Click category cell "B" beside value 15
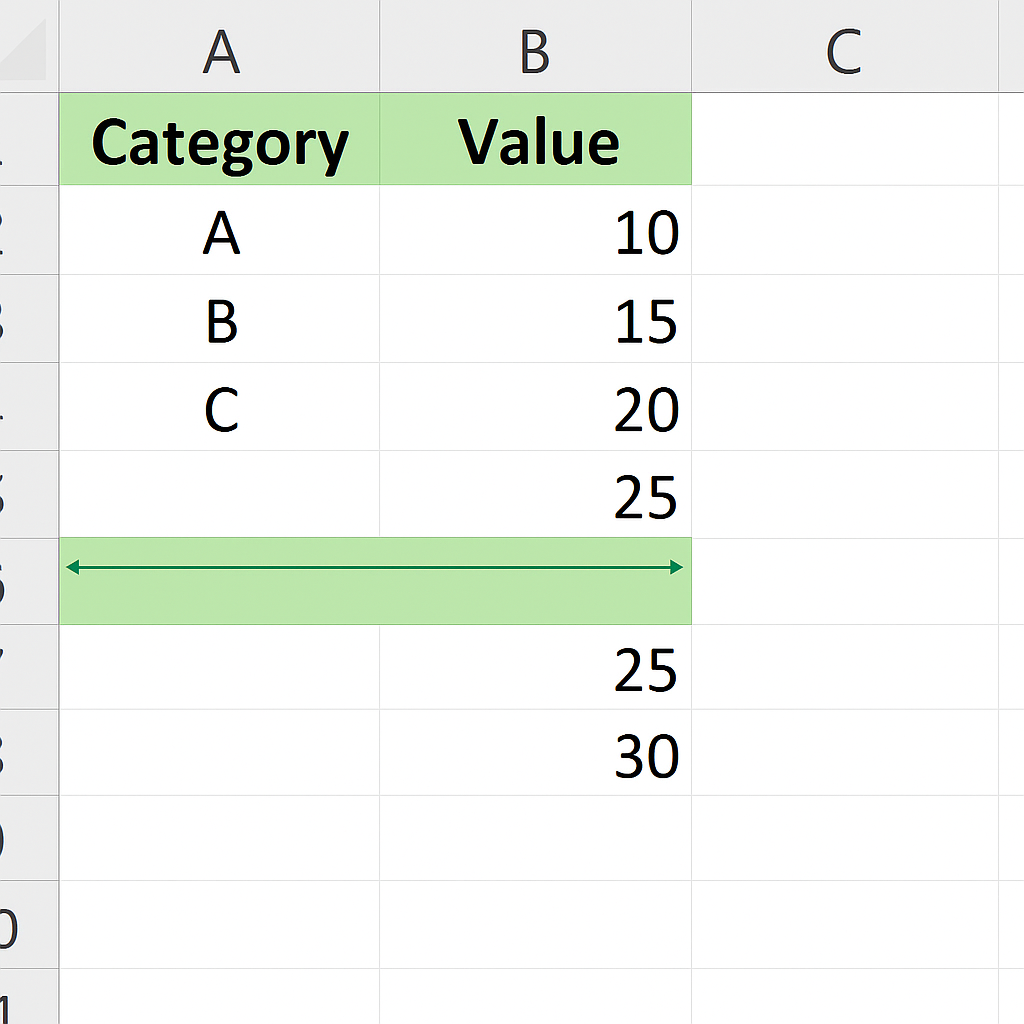This screenshot has height=1024, width=1024. point(220,320)
